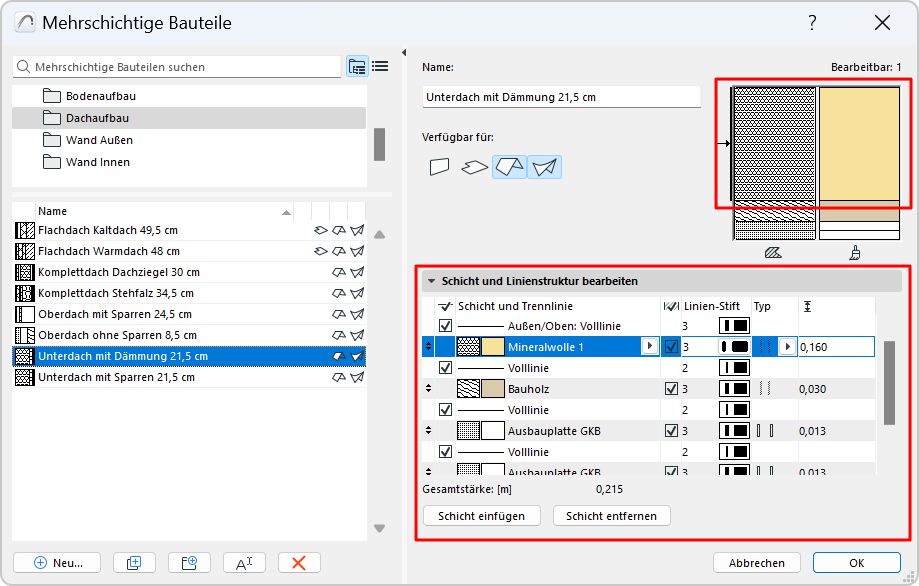Viewport: 919px width, 586px height.
Task: Sort composite list by Name column
Action: [x=164, y=212]
